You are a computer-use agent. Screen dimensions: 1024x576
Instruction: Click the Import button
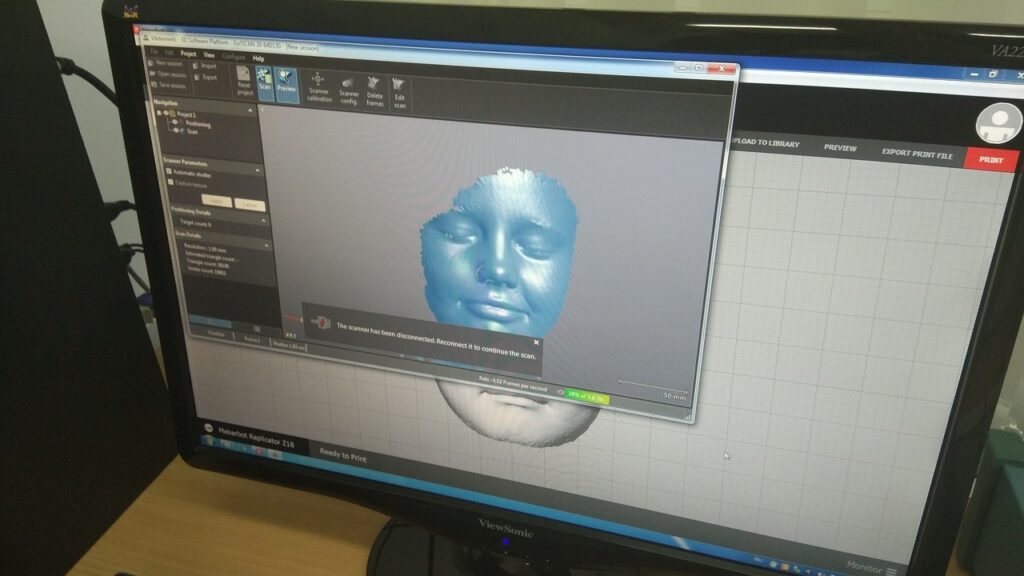coord(204,66)
